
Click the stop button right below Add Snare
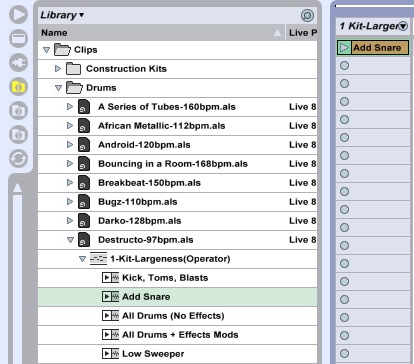(x=344, y=66)
